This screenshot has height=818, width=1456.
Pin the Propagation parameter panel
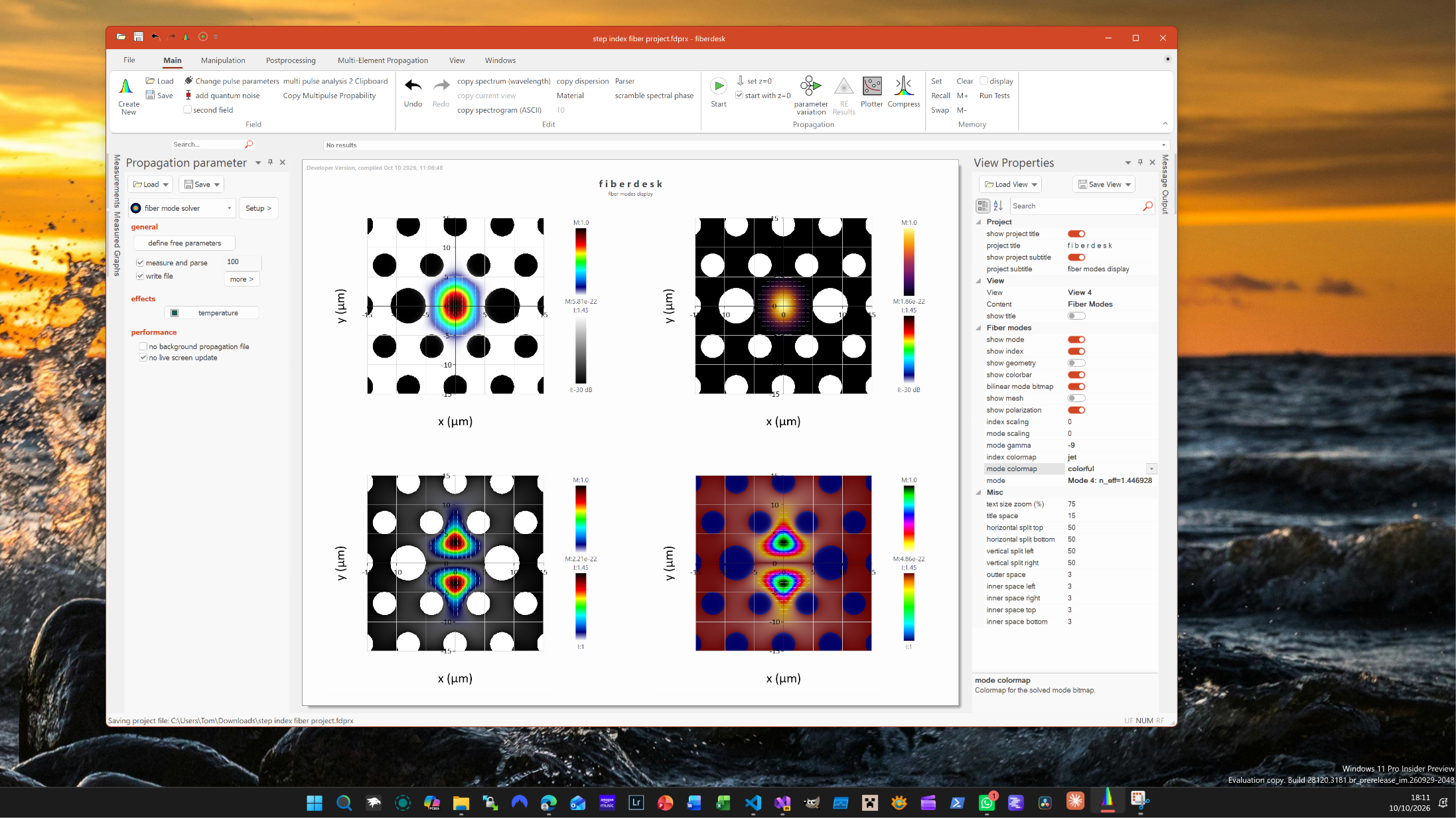(x=270, y=163)
